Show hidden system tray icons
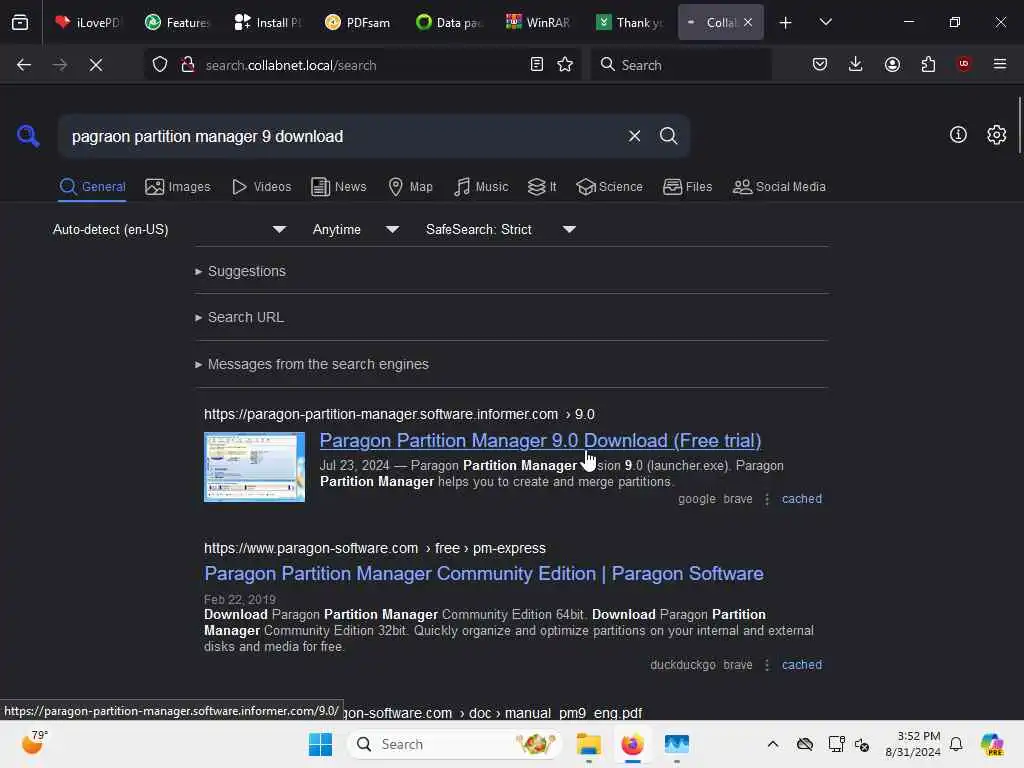 pos(773,744)
